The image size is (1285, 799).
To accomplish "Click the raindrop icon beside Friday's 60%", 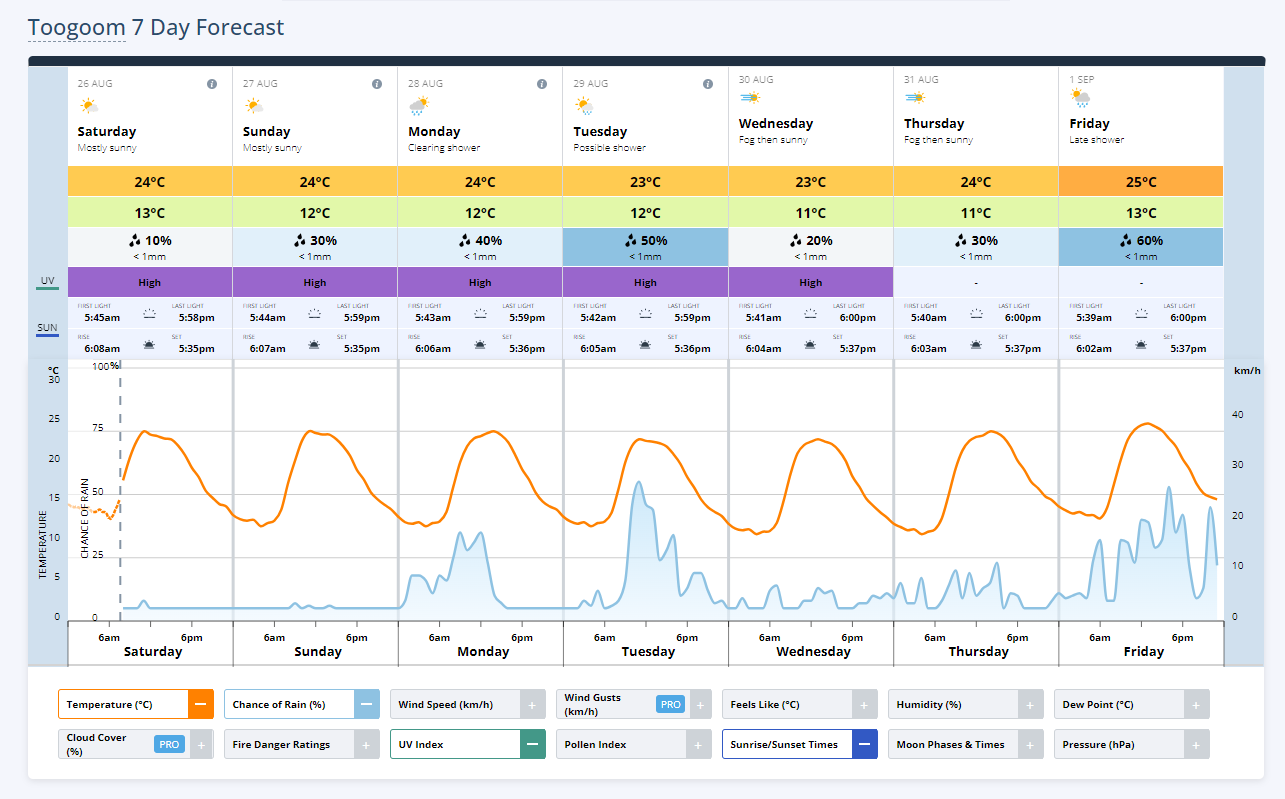I will [1125, 240].
